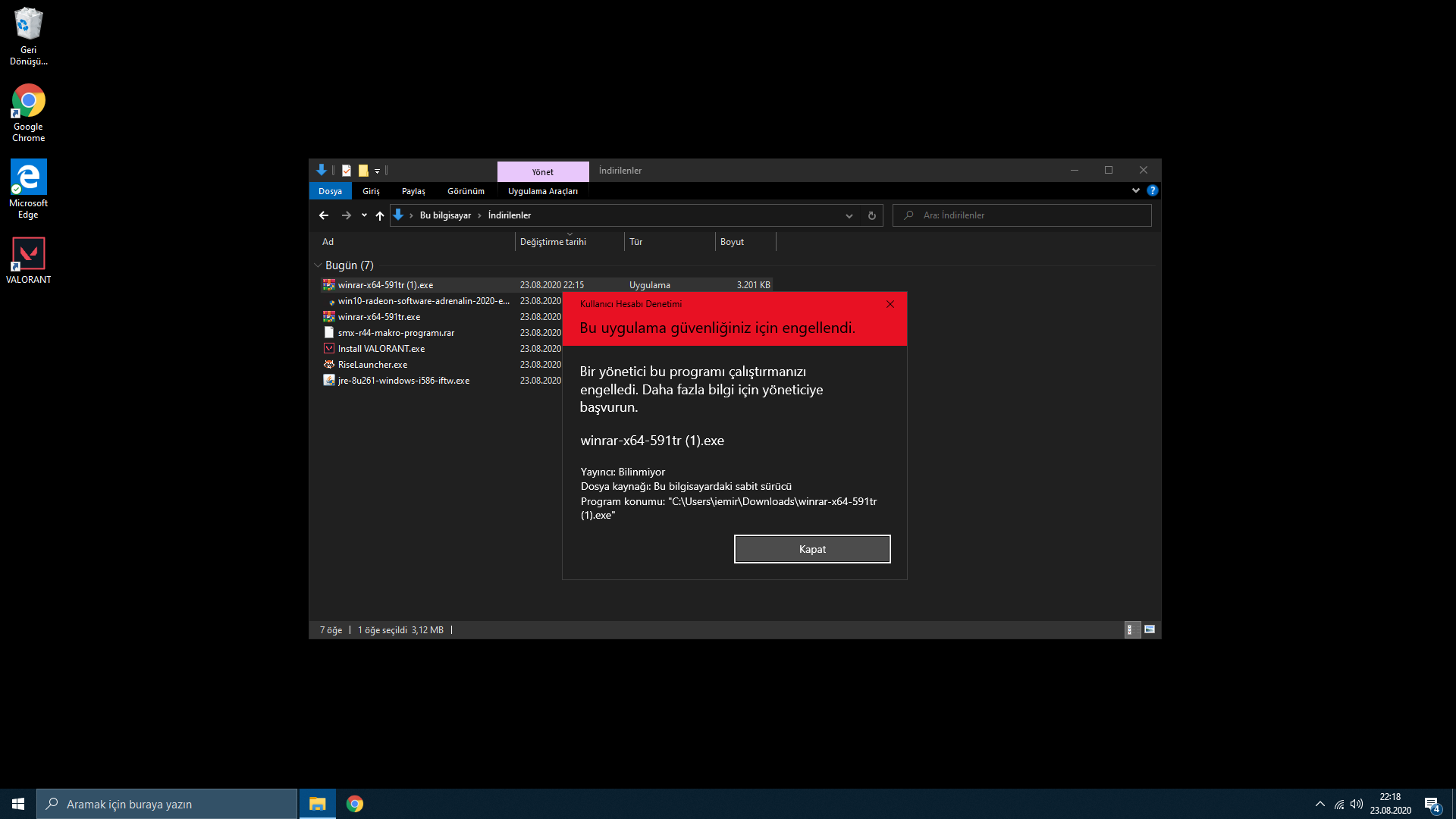Switch to large icons view button
The height and width of the screenshot is (819, 1456).
1150,629
